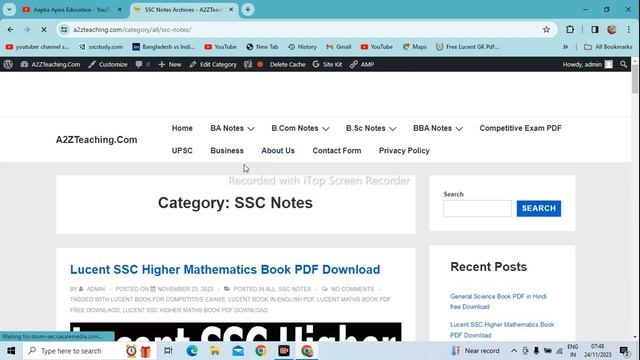The width and height of the screenshot is (640, 360).
Task: Open the Yoast SEO icon in admin bar
Action: (248, 64)
